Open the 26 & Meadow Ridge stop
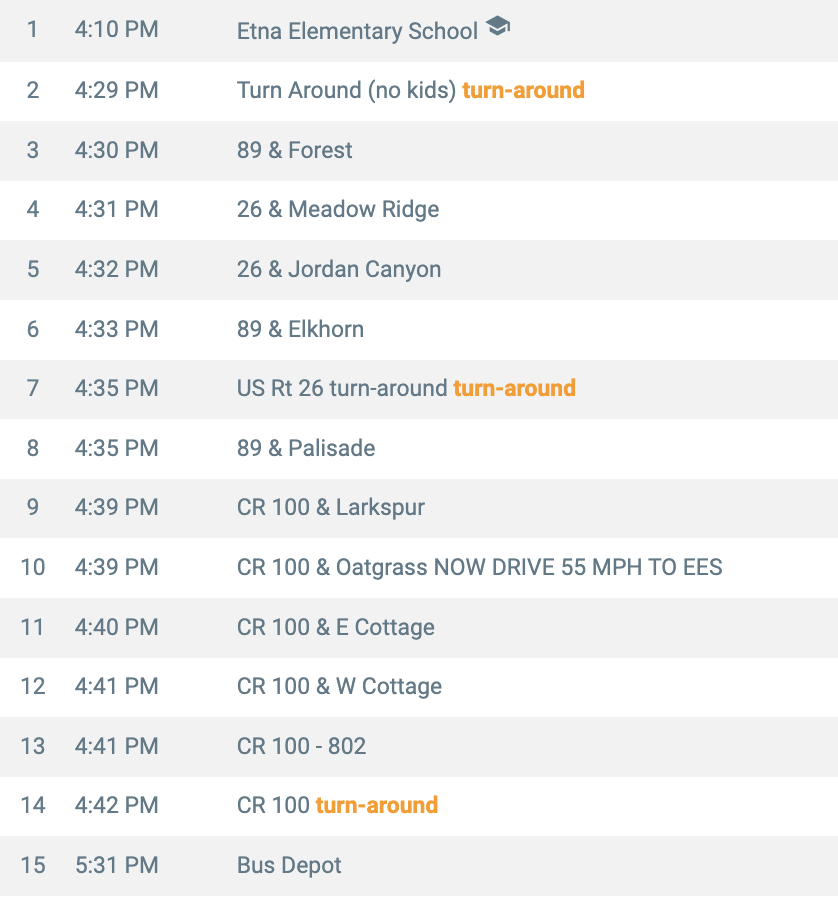This screenshot has width=838, height=904. click(338, 209)
